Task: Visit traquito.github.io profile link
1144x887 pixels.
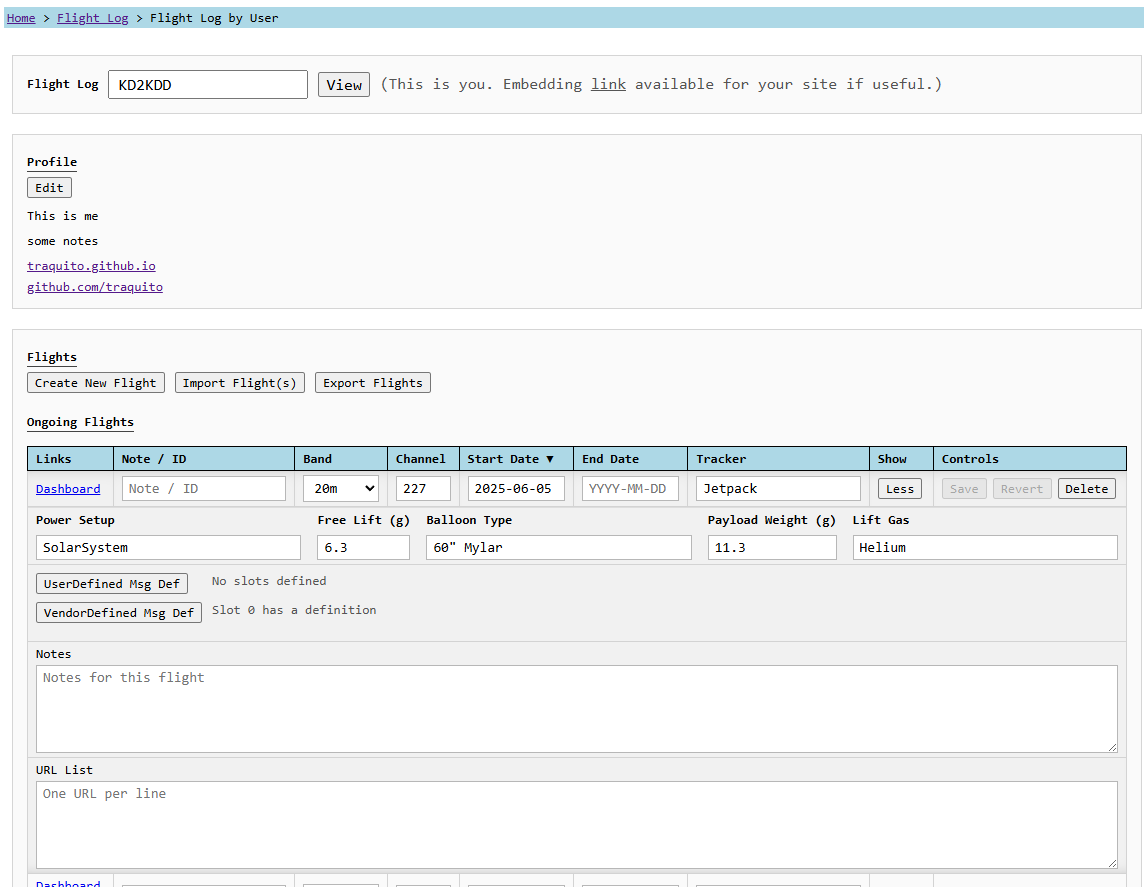Action: tap(91, 266)
